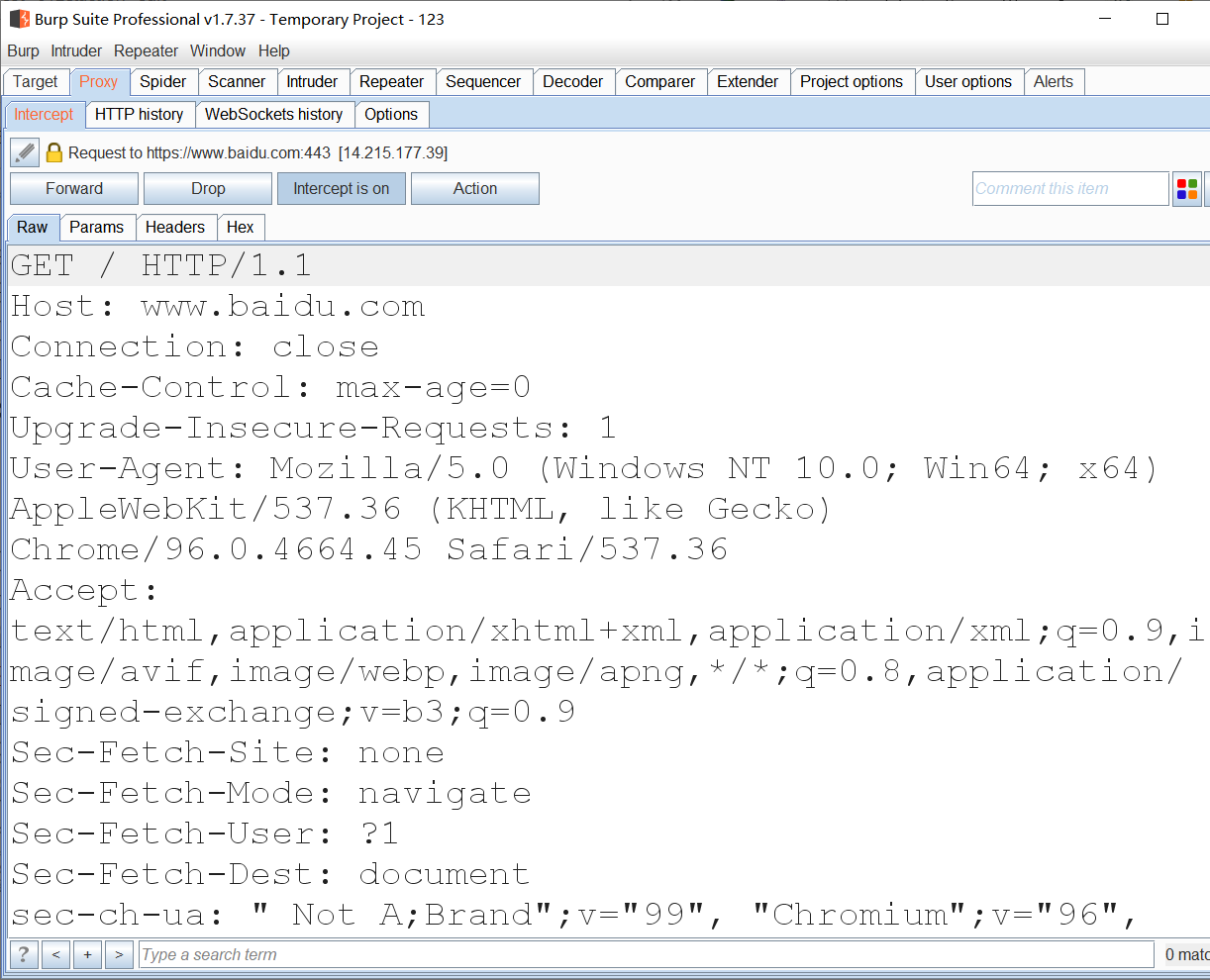Minimize the Burp Suite window
The width and height of the screenshot is (1210, 980).
click(x=1104, y=19)
